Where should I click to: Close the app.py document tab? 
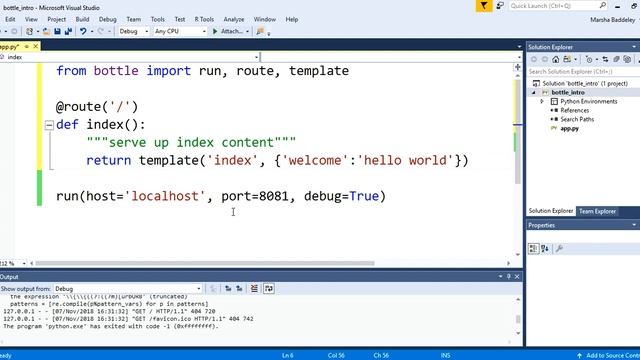coord(36,47)
